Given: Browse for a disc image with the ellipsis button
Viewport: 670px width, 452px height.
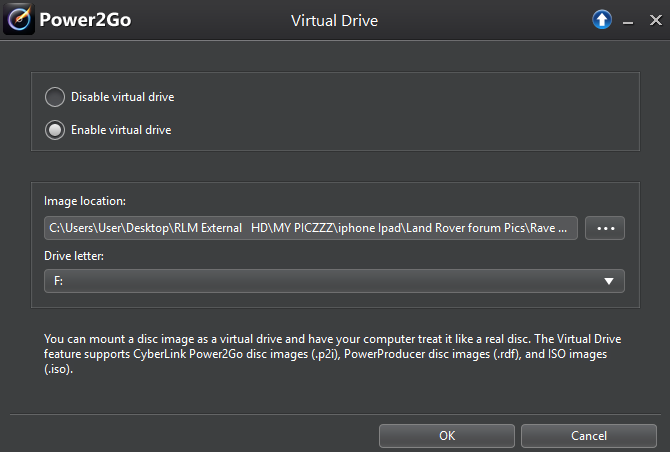Looking at the screenshot, I should coord(605,228).
